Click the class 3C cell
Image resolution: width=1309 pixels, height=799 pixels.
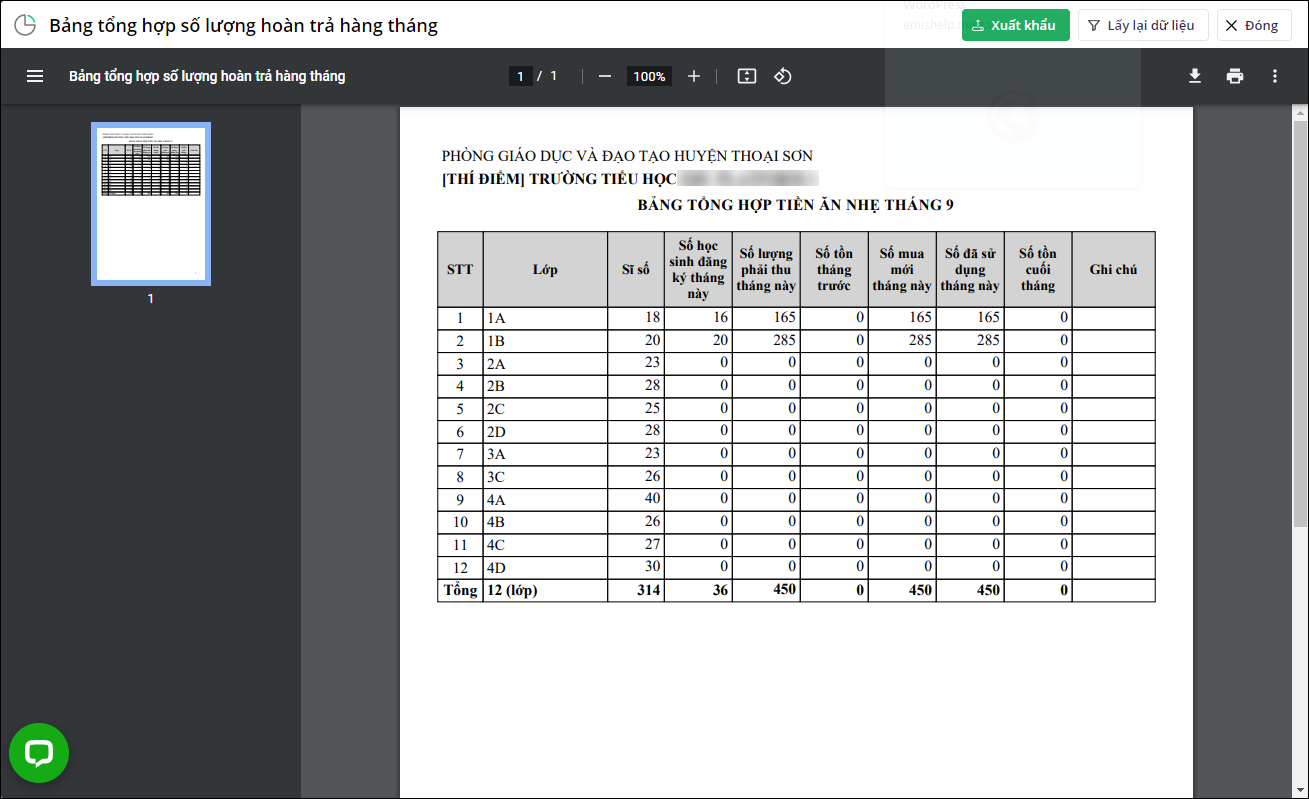(x=545, y=477)
